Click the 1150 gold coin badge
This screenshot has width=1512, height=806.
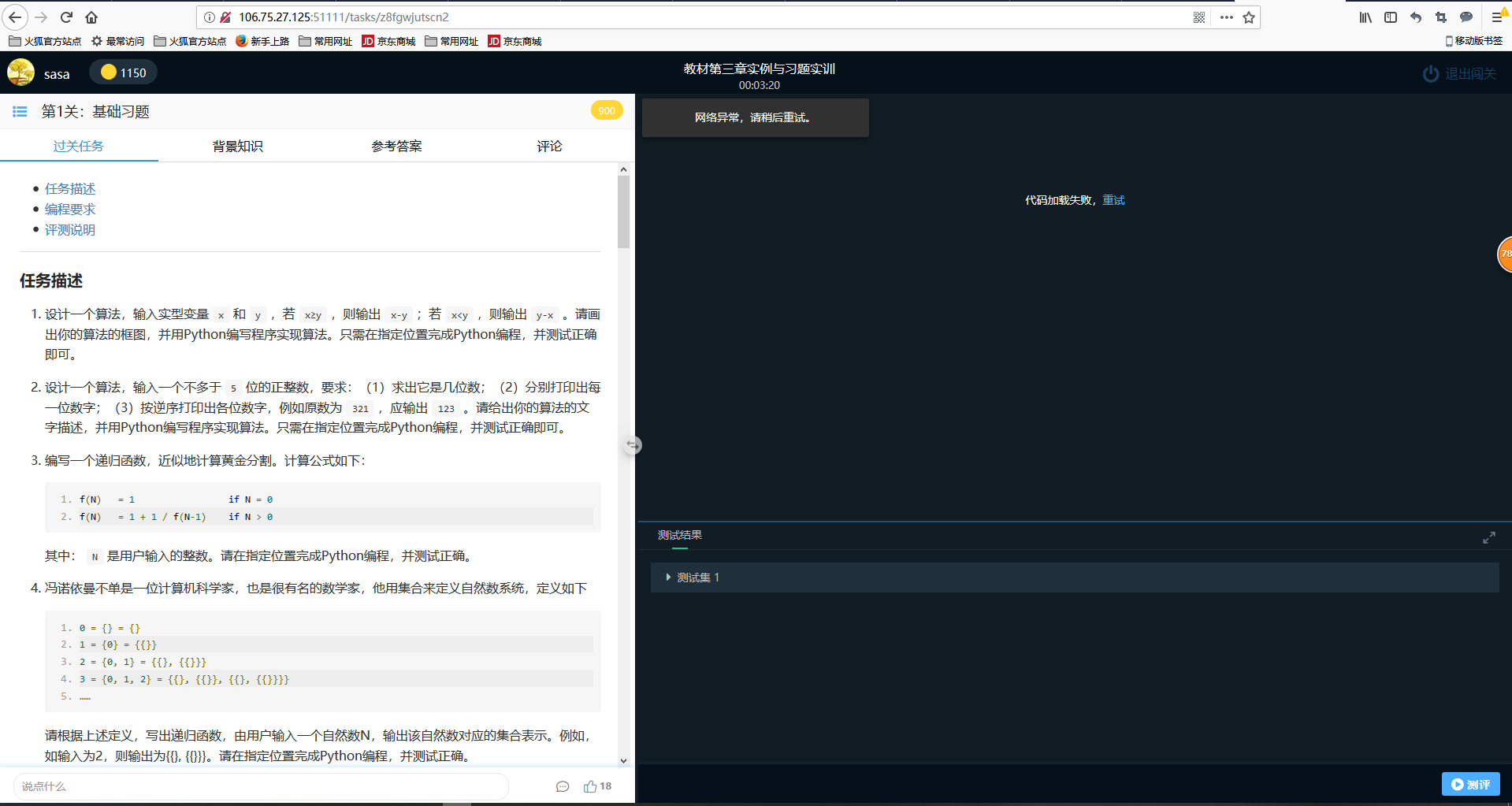[123, 72]
